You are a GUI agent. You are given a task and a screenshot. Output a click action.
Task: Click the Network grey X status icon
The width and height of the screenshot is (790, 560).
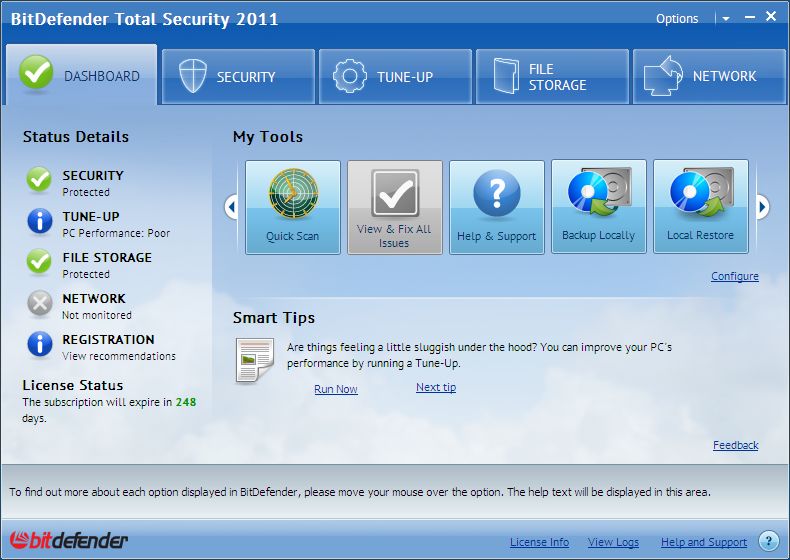(x=39, y=303)
